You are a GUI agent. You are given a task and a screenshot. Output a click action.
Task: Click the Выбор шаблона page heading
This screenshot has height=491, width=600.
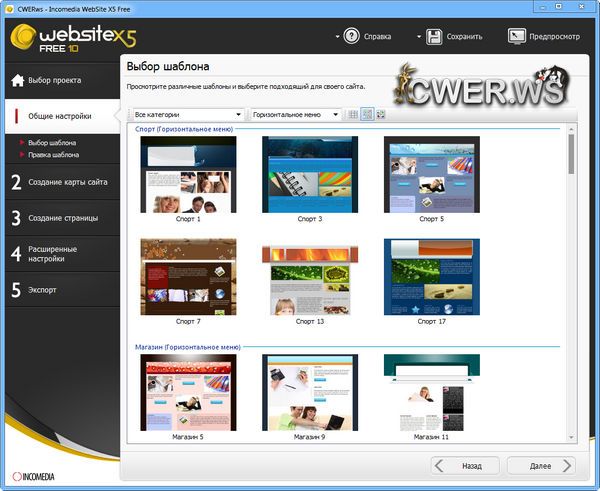tap(168, 67)
